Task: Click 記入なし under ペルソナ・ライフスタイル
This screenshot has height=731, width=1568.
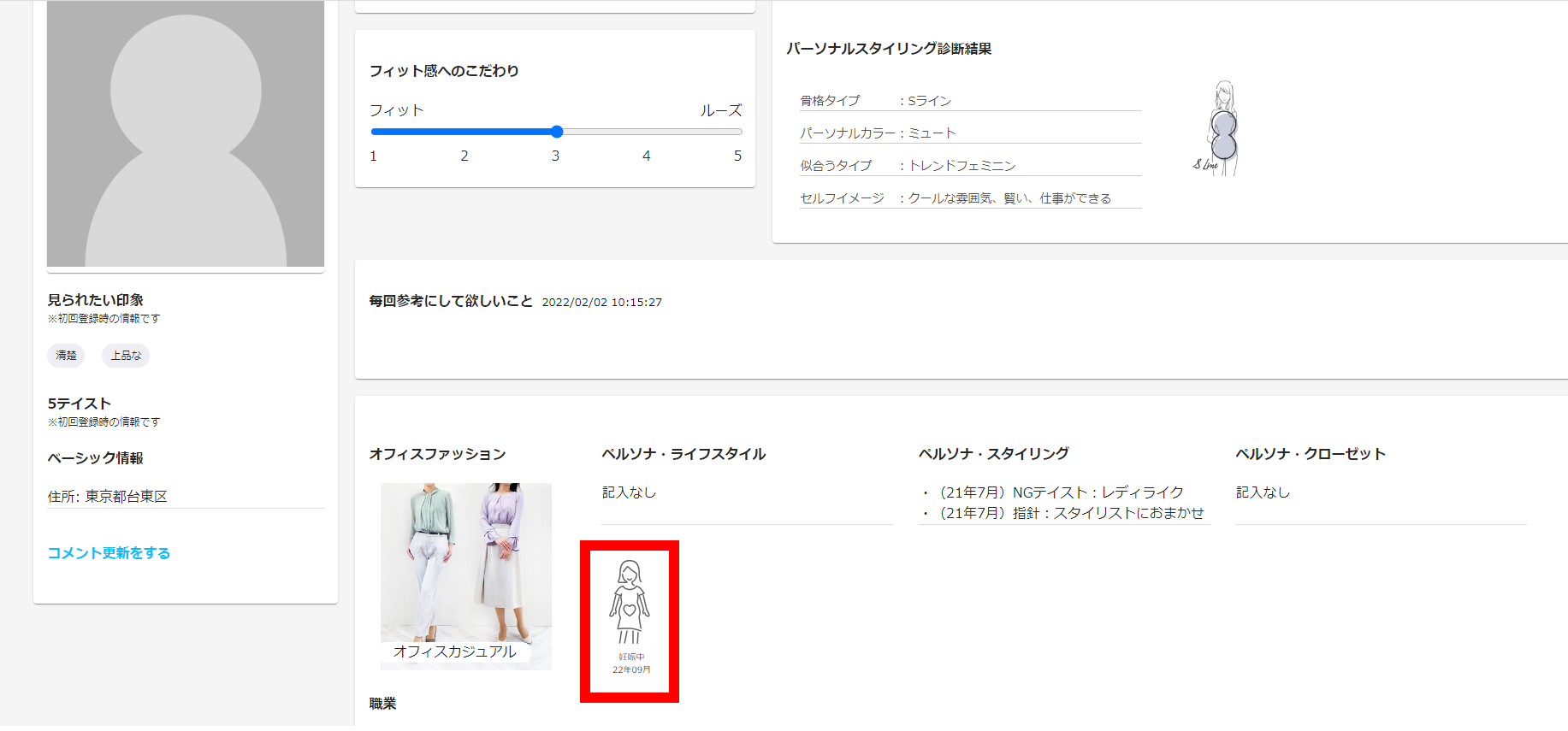Action: pos(629,492)
